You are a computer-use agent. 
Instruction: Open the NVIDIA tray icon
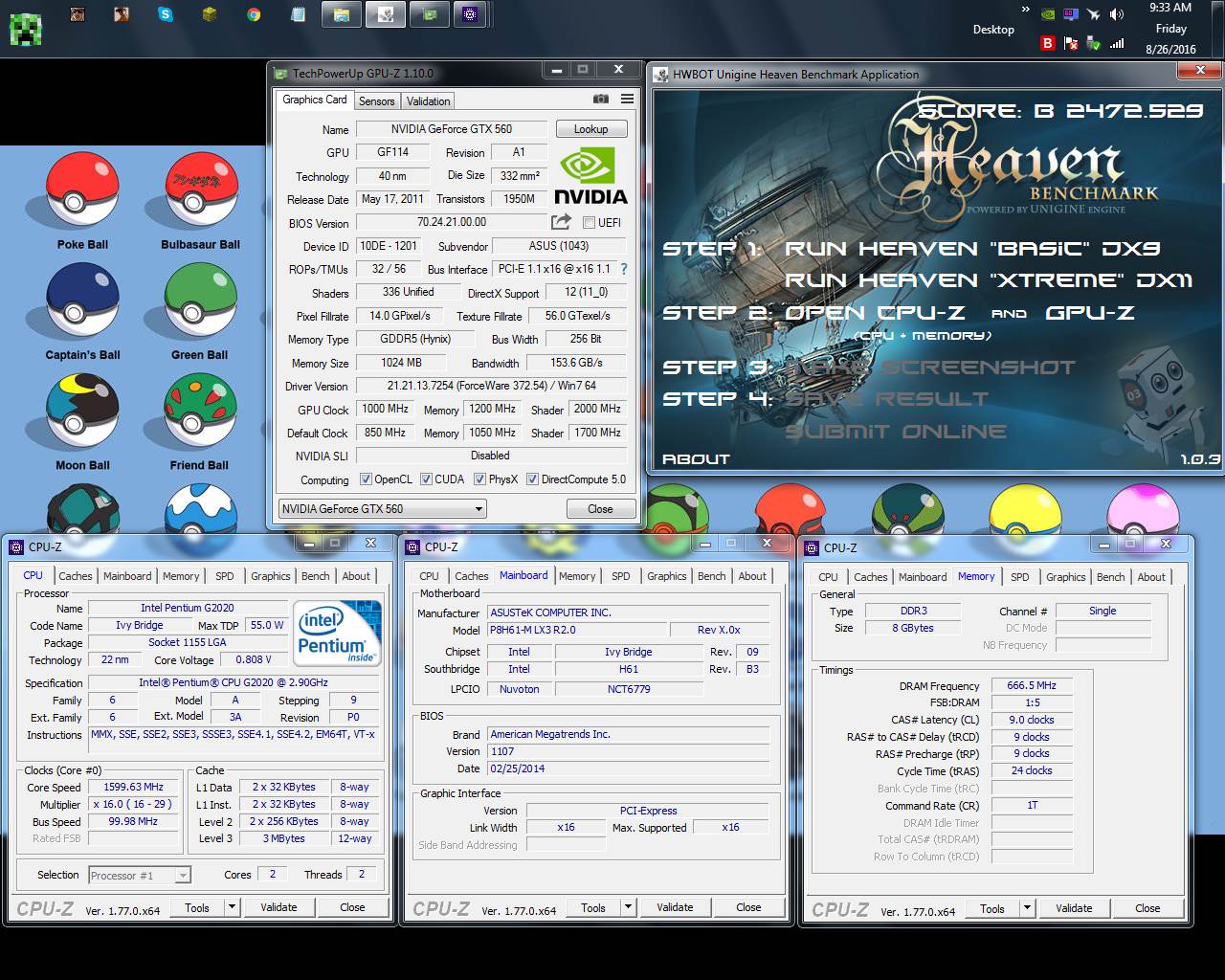[1048, 14]
